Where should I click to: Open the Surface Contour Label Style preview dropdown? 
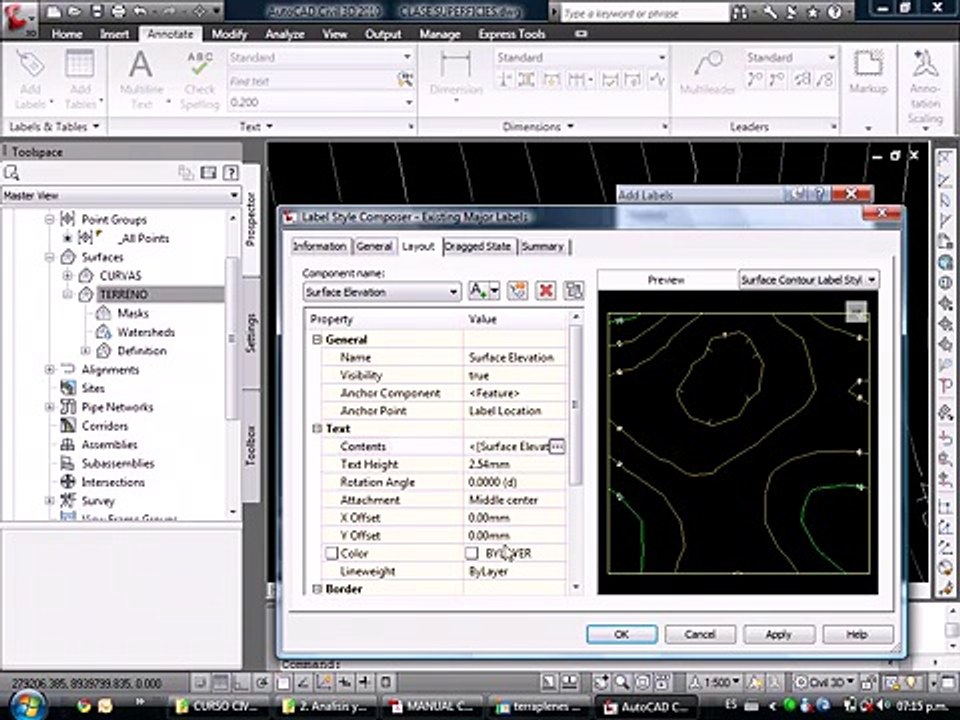871,280
